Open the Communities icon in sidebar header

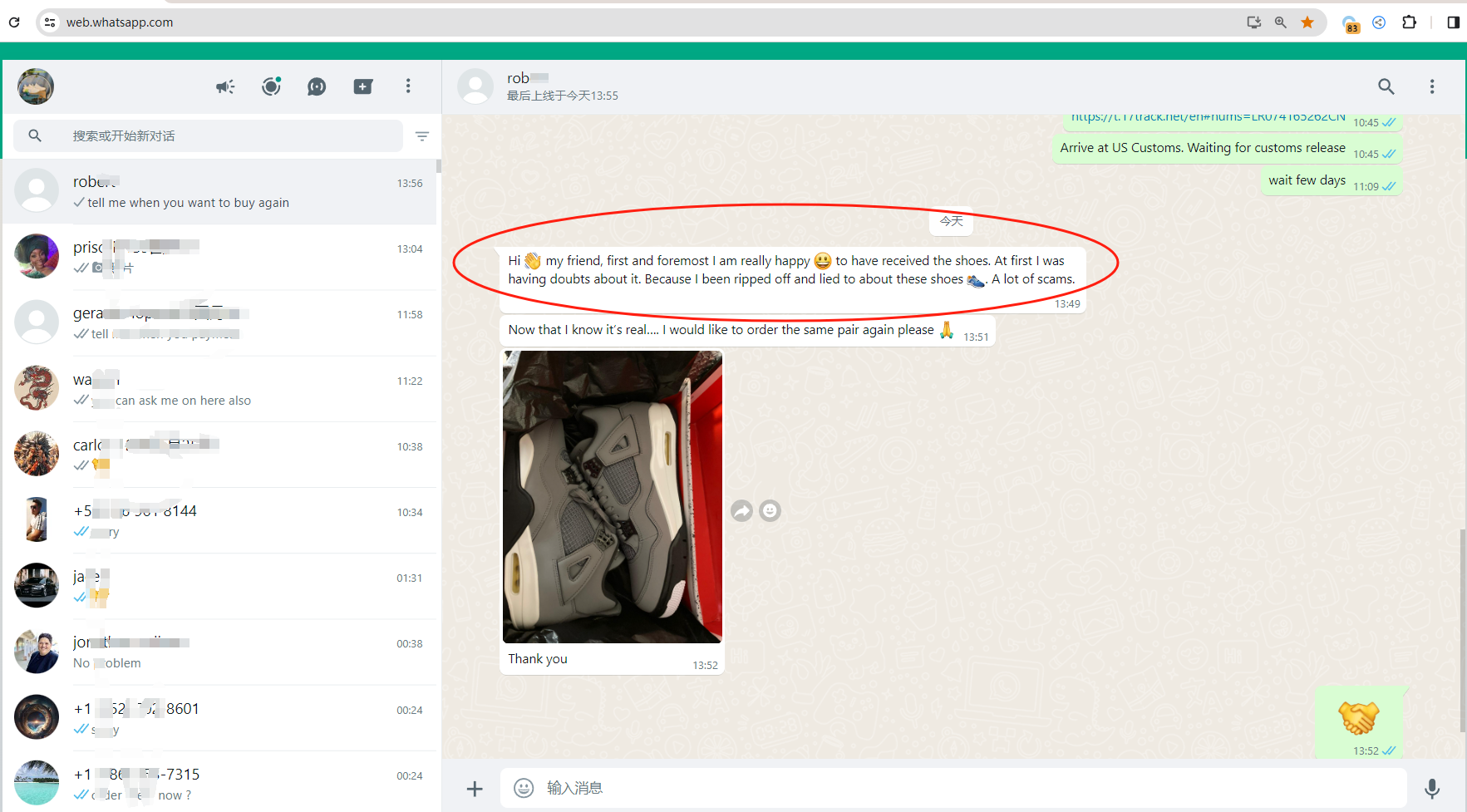[225, 86]
